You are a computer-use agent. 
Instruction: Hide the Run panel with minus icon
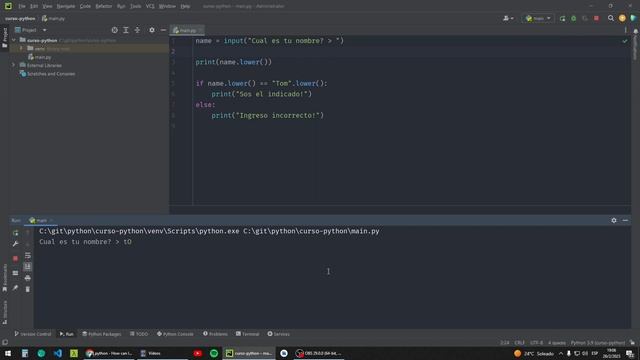(625, 220)
